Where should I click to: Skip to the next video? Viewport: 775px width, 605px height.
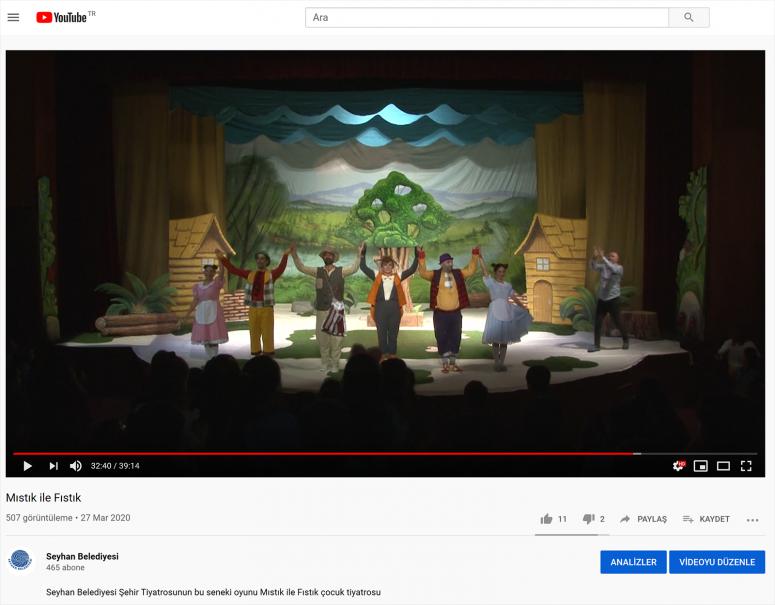pos(53,466)
